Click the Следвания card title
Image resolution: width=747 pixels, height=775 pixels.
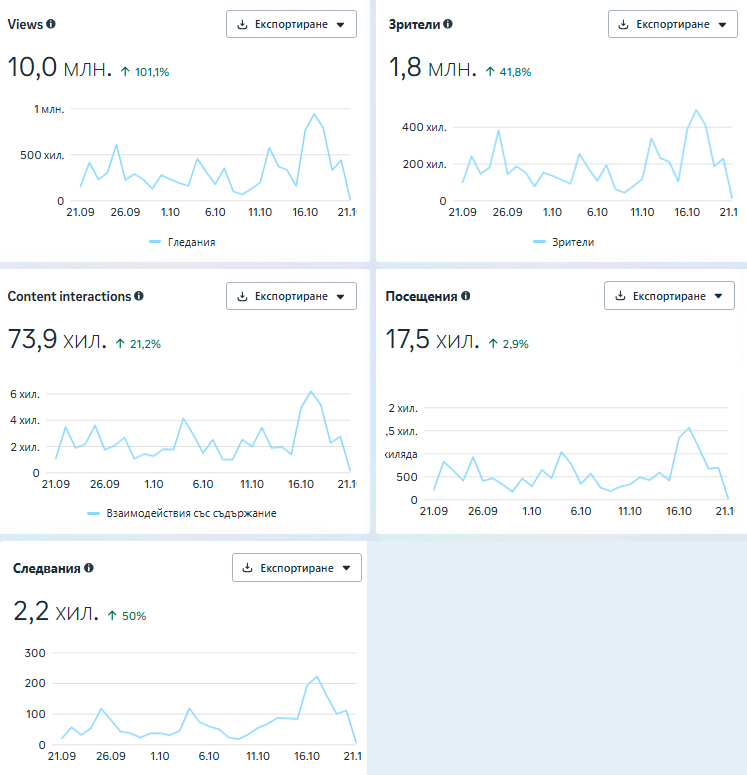coord(46,568)
